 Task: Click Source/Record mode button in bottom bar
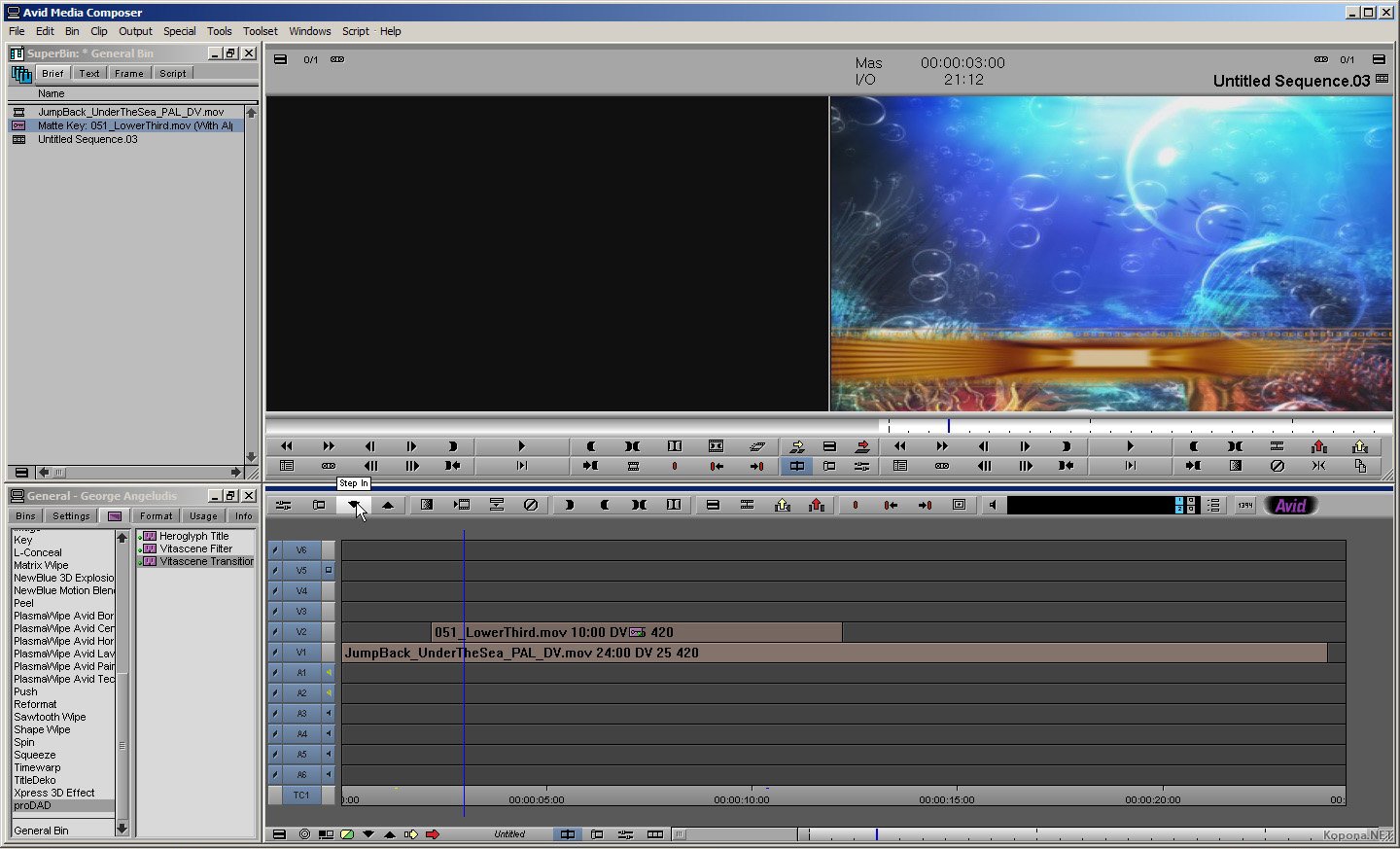[567, 834]
